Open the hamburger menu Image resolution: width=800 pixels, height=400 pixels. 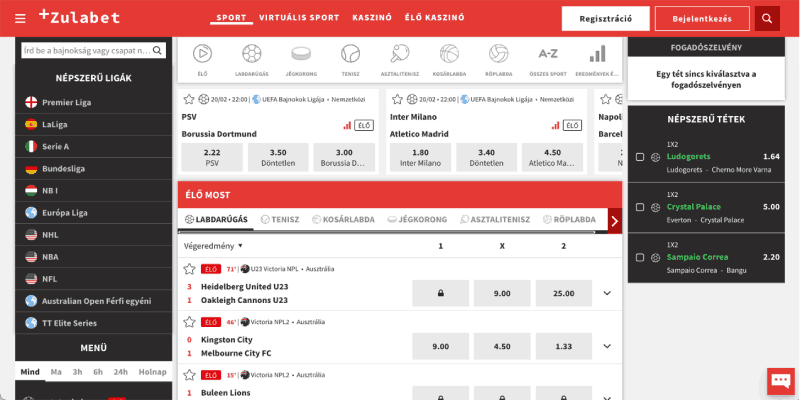(20, 19)
